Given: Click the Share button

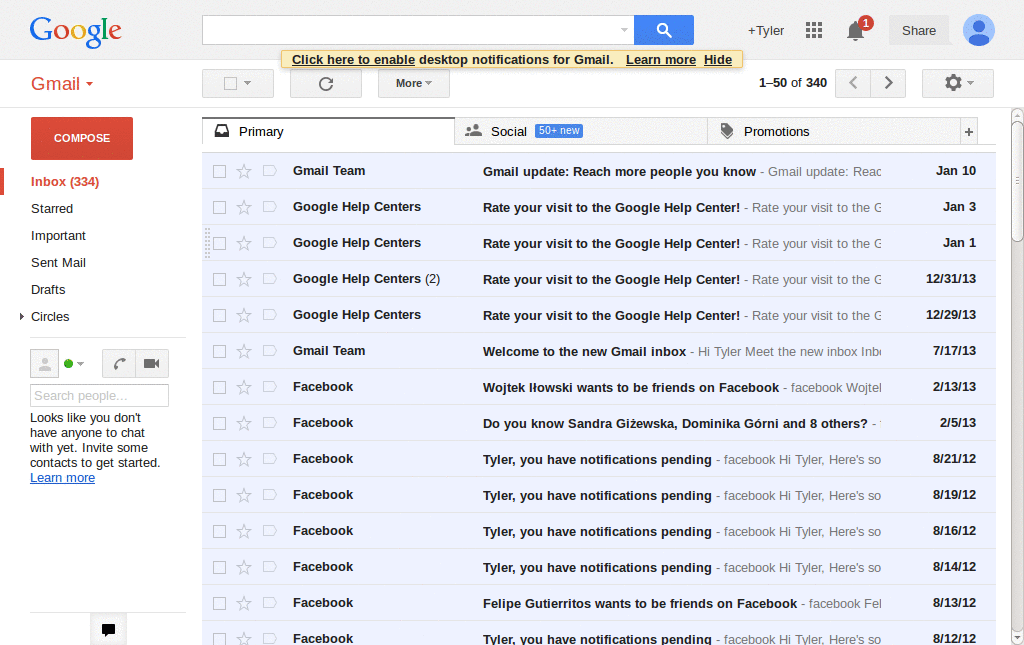Looking at the screenshot, I should tap(919, 31).
